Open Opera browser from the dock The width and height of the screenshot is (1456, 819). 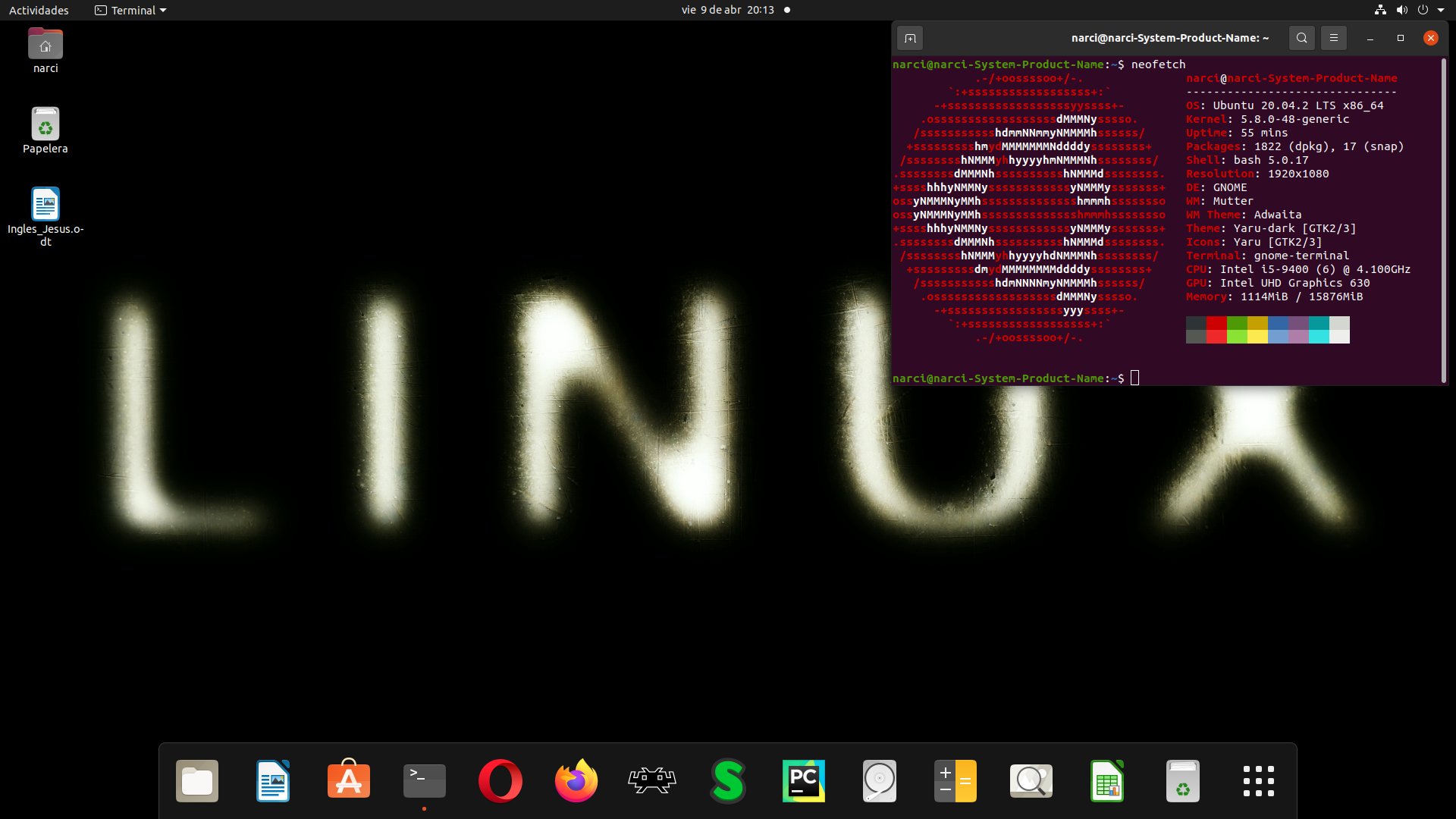click(x=500, y=781)
